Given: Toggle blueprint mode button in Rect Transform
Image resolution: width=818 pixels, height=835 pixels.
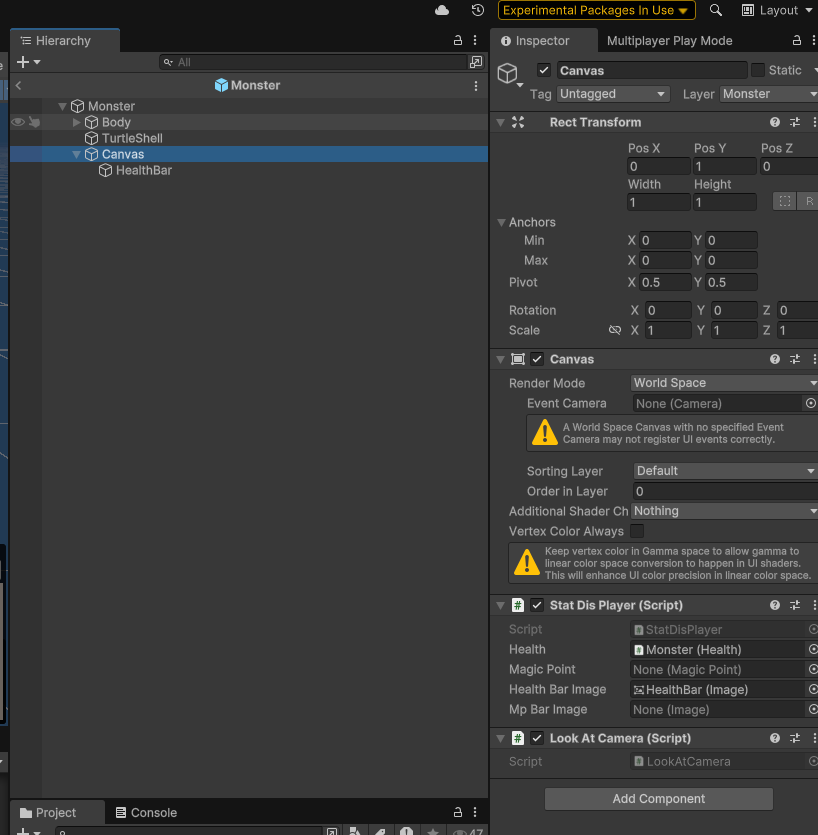Looking at the screenshot, I should 784,201.
